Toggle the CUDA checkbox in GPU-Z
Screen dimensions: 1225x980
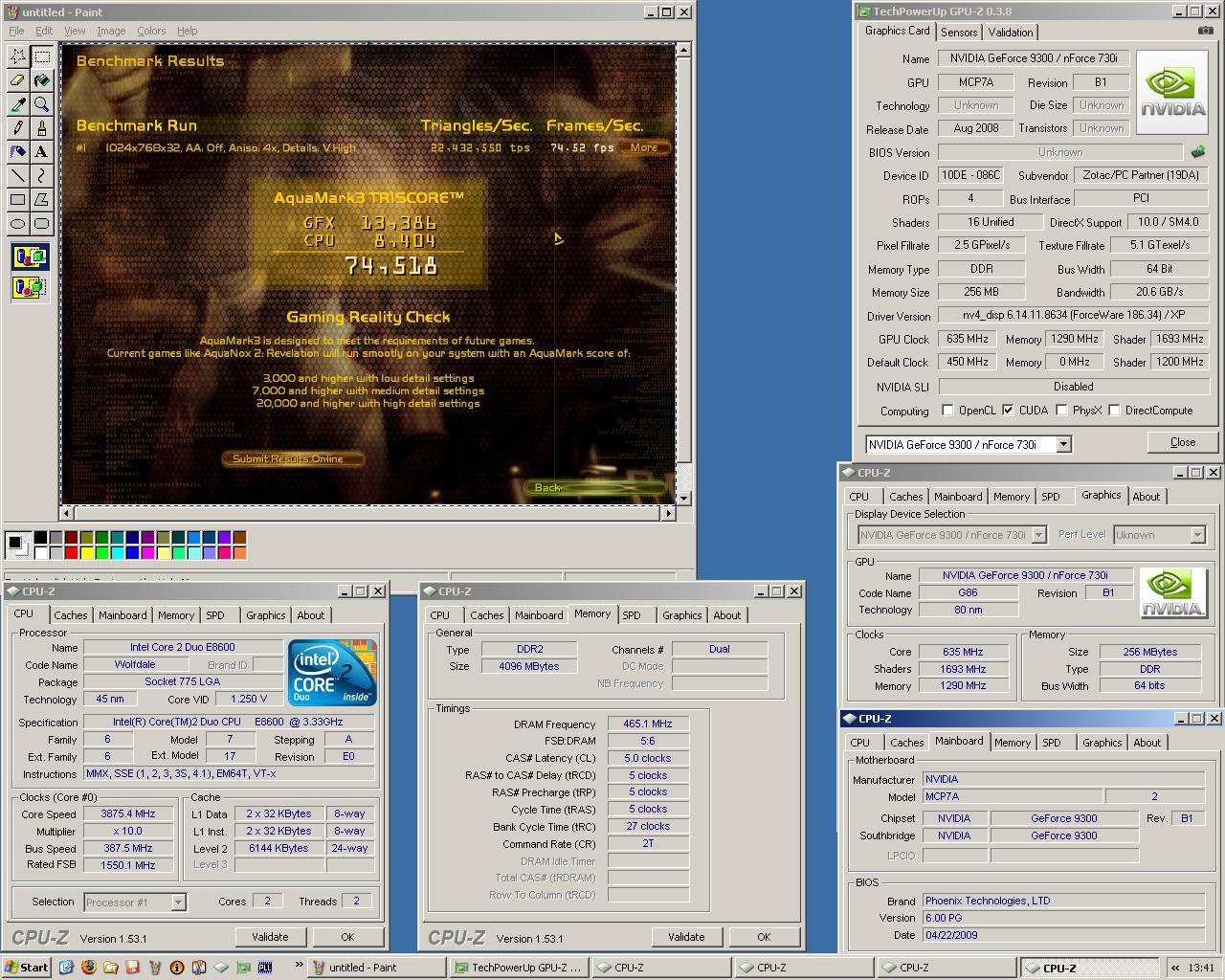point(1008,411)
